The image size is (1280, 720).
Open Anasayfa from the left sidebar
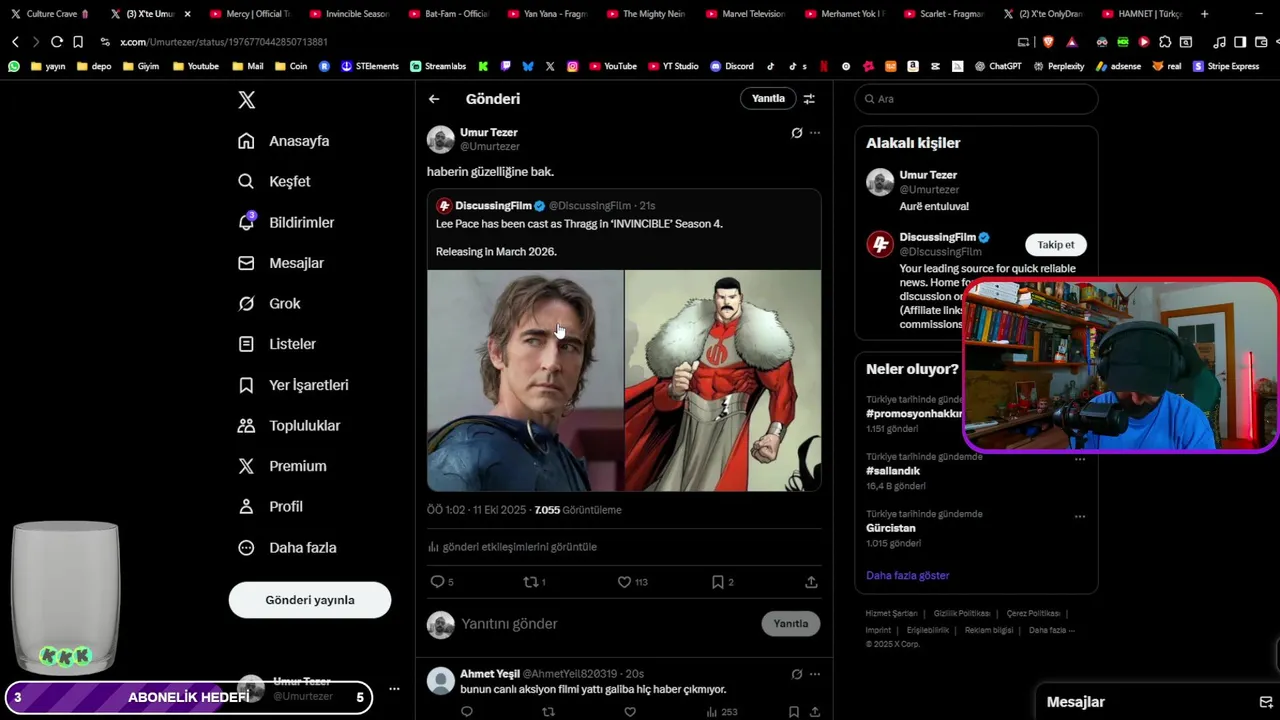tap(284, 141)
